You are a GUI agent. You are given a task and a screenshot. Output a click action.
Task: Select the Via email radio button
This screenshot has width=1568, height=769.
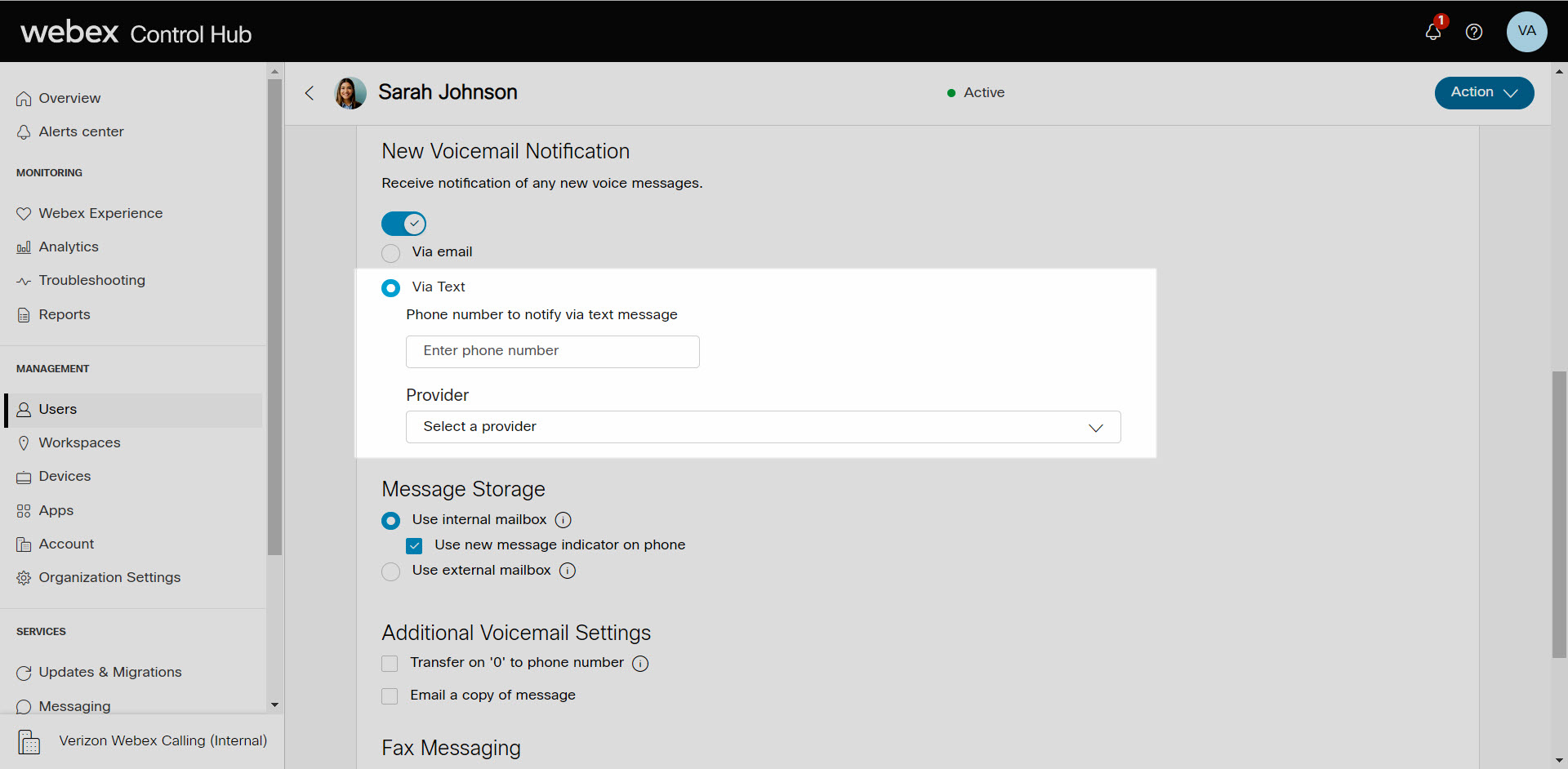pos(390,253)
